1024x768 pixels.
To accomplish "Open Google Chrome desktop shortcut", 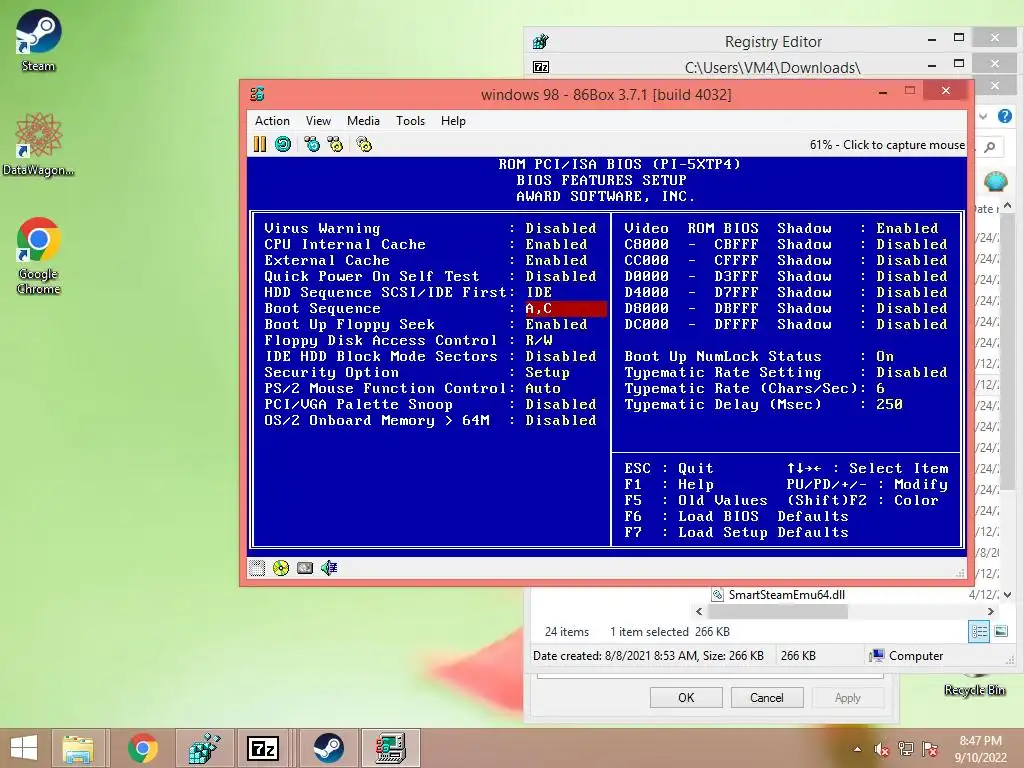I will click(38, 256).
